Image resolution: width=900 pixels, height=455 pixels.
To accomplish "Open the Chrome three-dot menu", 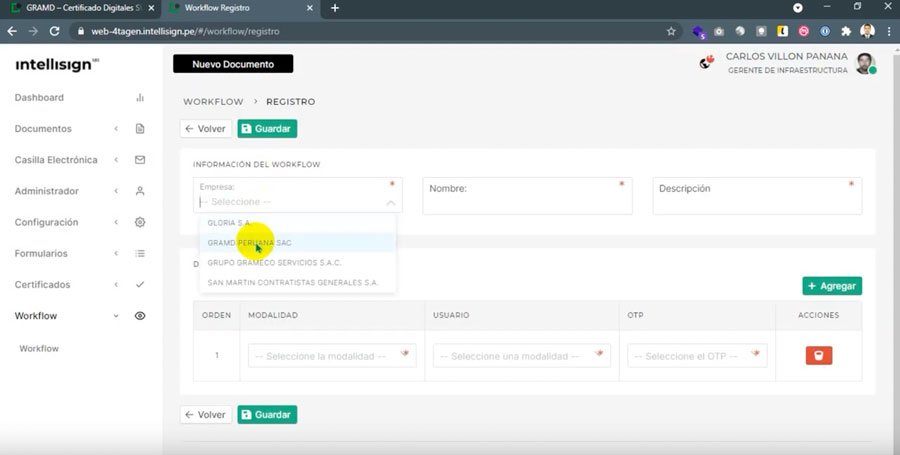I will 889,32.
